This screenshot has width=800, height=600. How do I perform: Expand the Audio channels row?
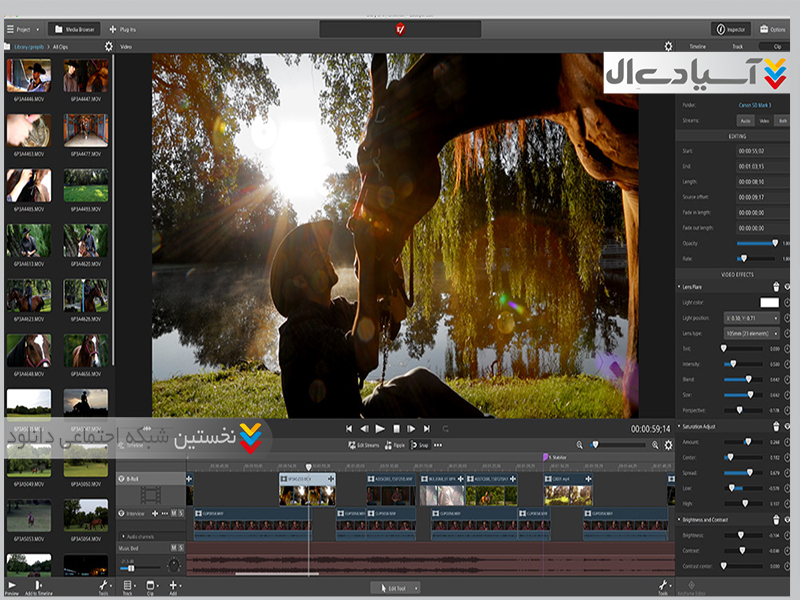click(121, 536)
